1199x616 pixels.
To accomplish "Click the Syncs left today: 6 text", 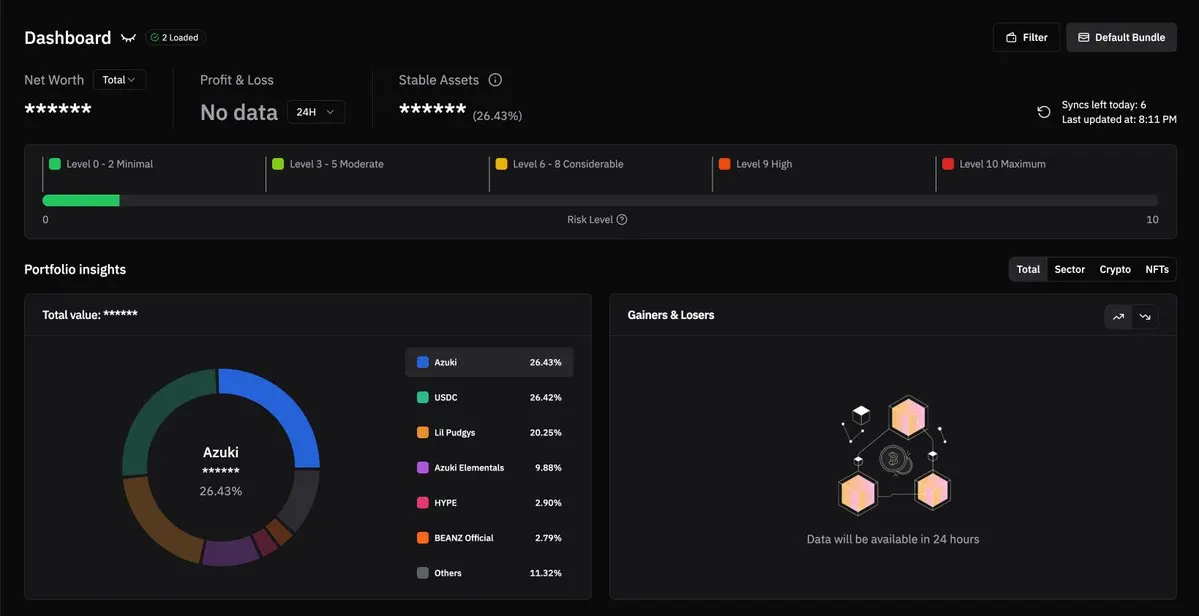I will coord(1103,105).
